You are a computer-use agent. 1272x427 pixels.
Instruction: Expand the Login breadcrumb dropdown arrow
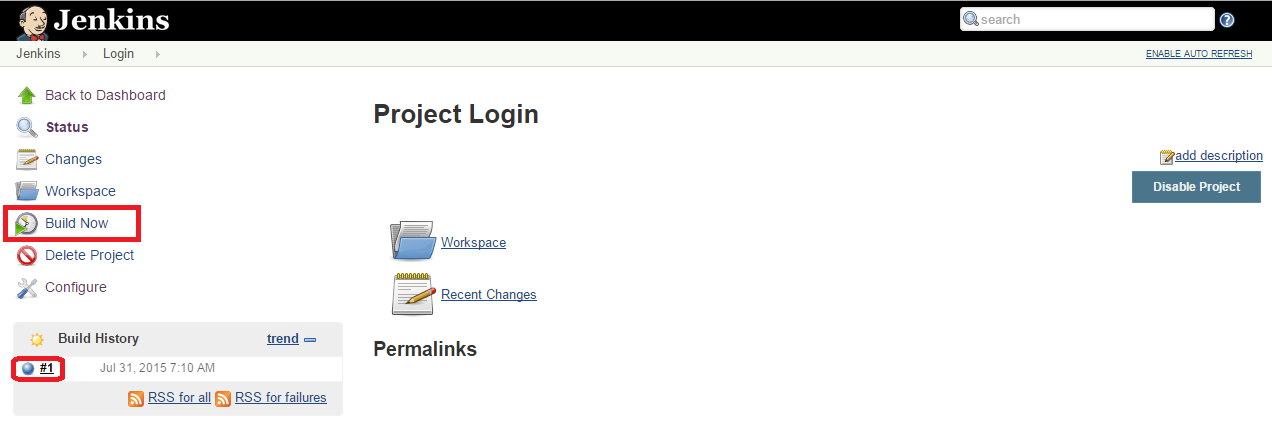pos(158,54)
